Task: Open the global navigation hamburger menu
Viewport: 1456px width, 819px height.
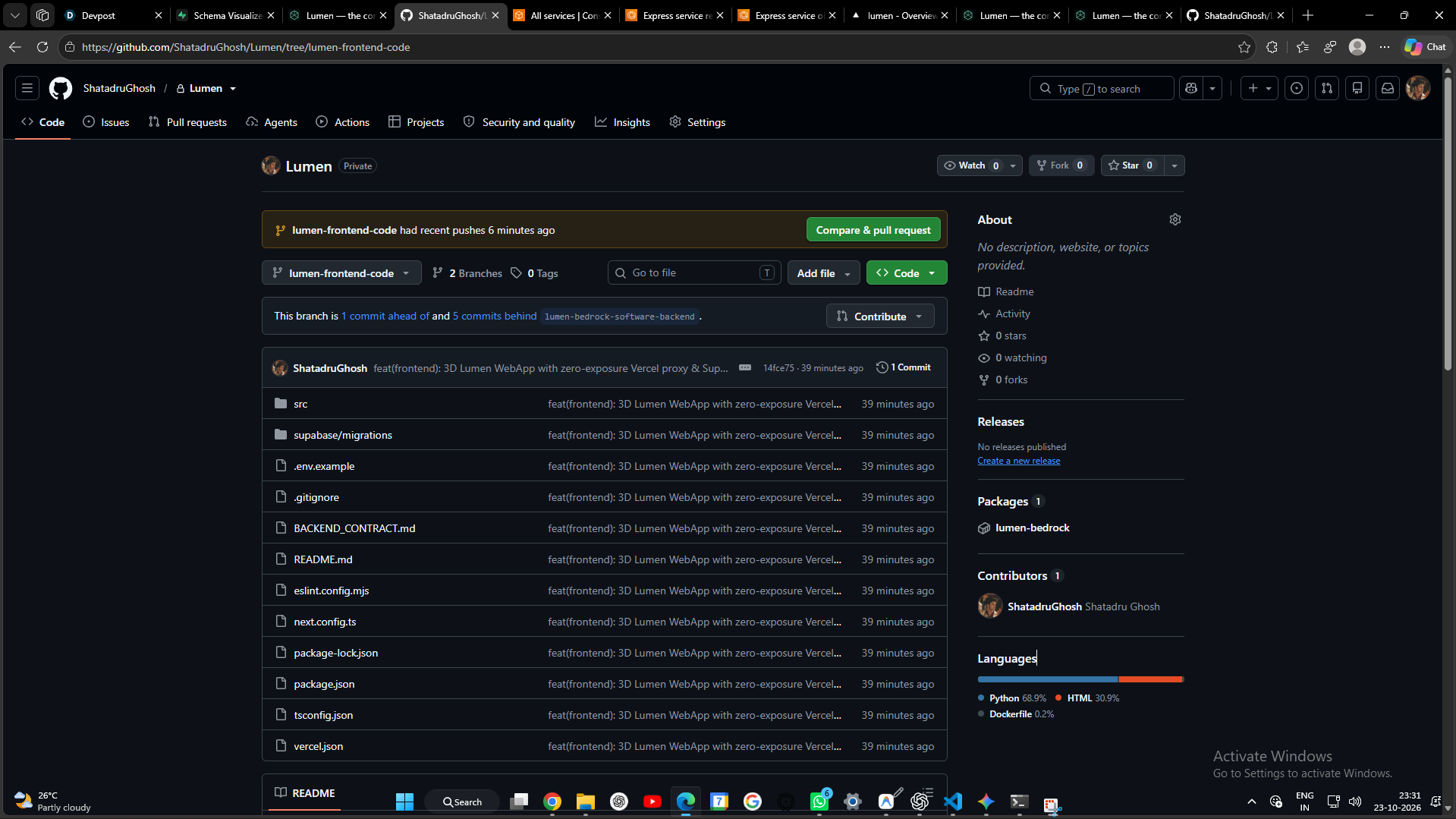Action: [27, 89]
